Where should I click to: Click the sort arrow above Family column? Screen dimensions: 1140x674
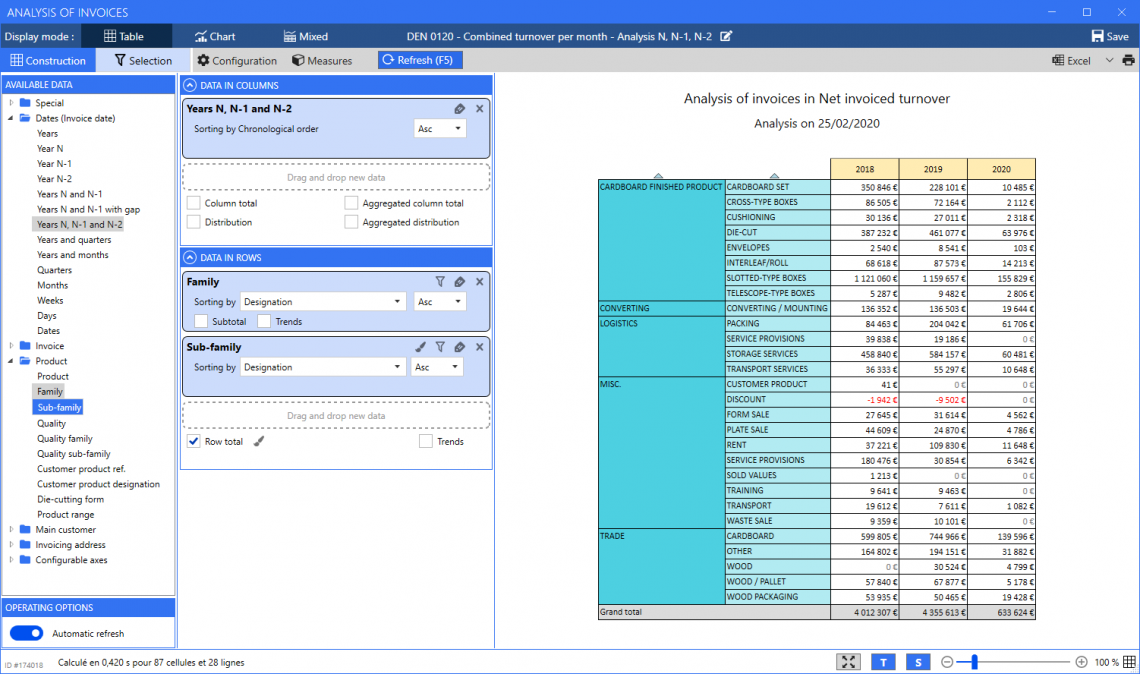tap(658, 176)
